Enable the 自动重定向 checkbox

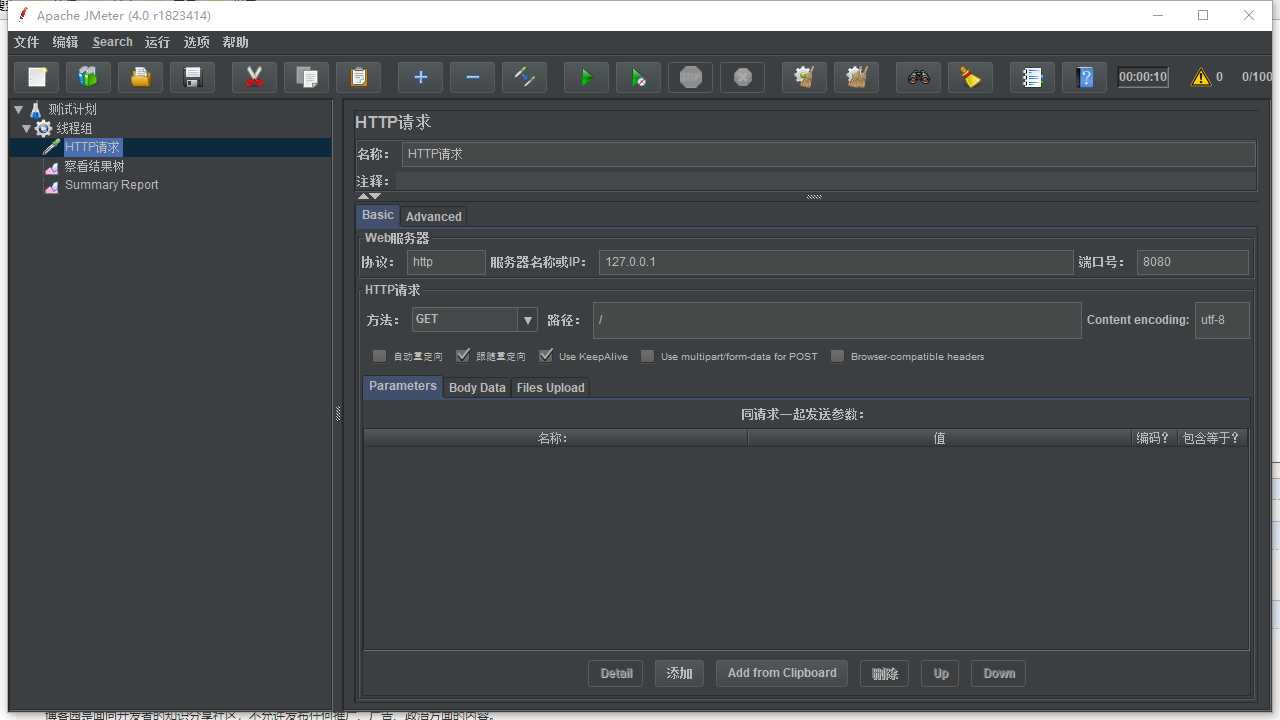379,356
